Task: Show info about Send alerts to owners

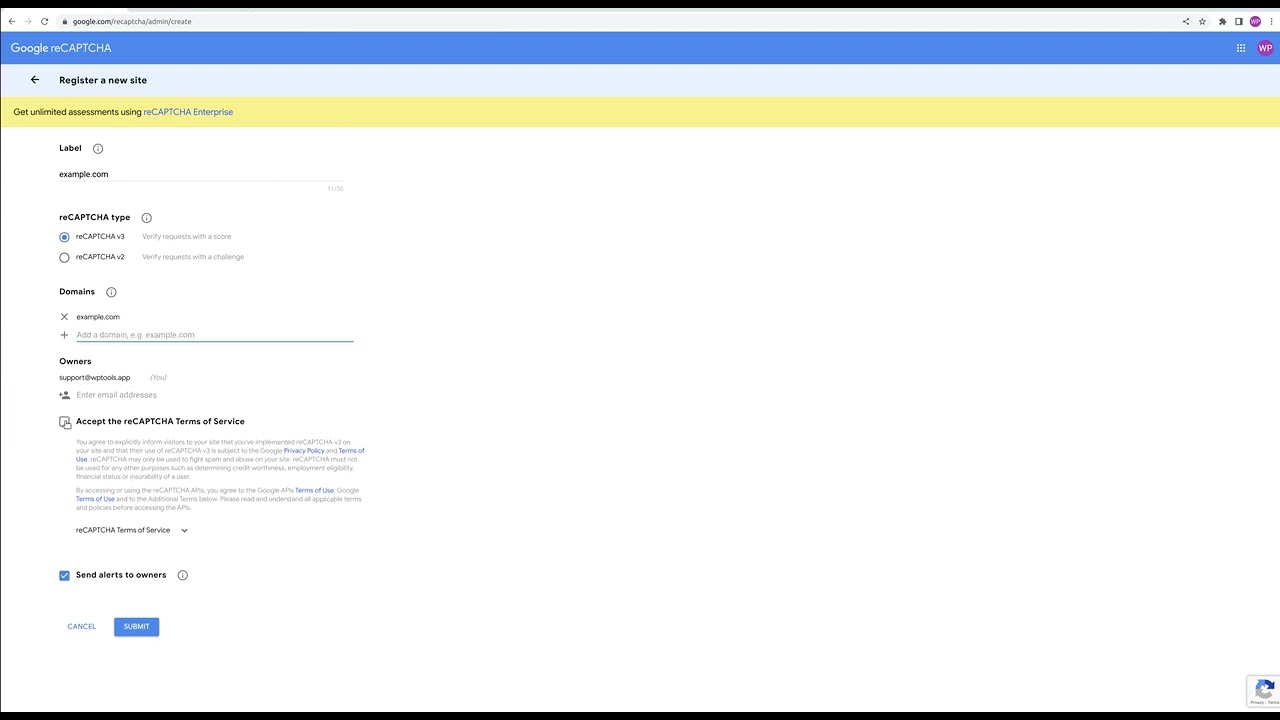Action: point(182,575)
